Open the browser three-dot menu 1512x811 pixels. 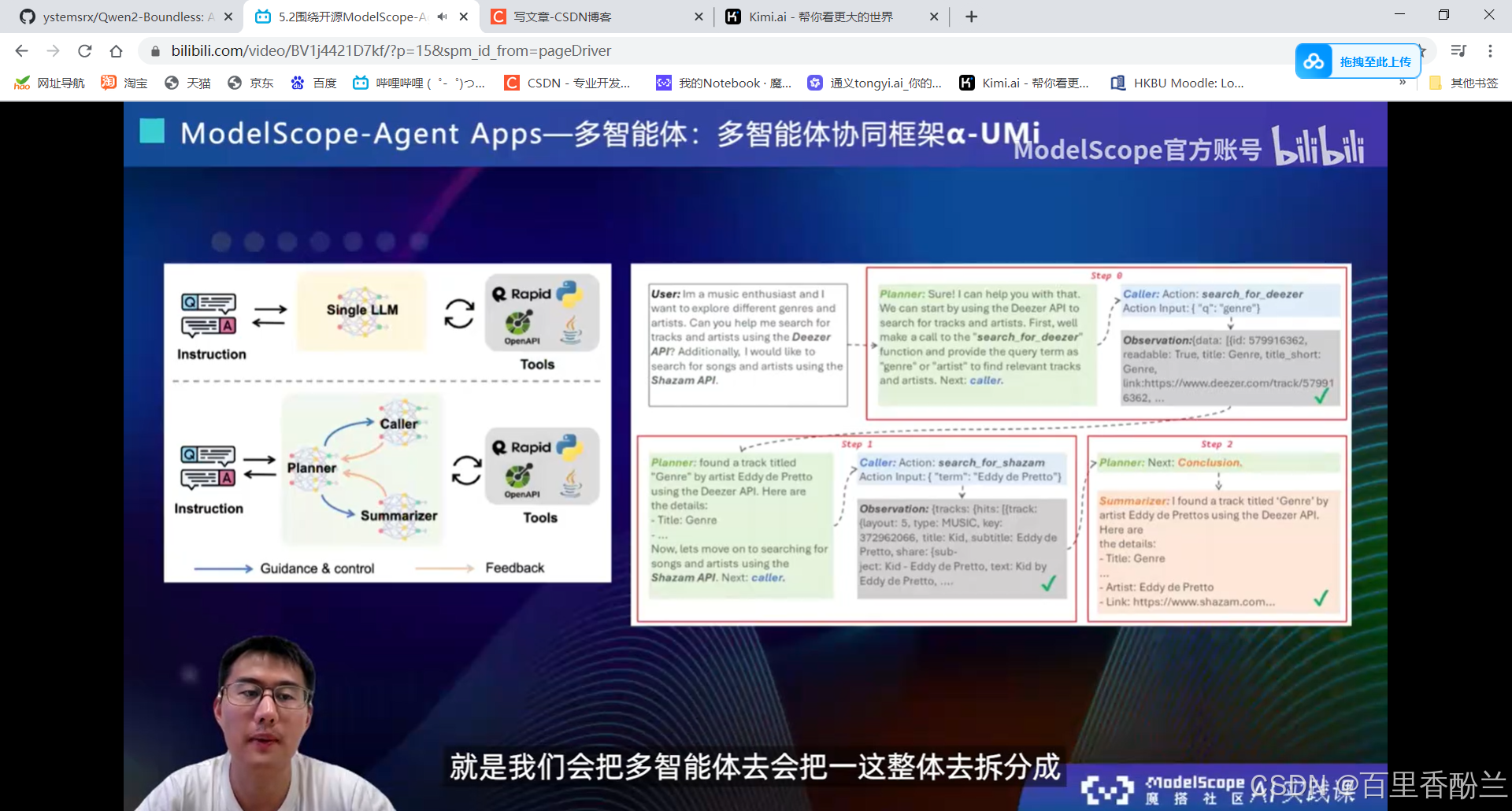tap(1490, 51)
